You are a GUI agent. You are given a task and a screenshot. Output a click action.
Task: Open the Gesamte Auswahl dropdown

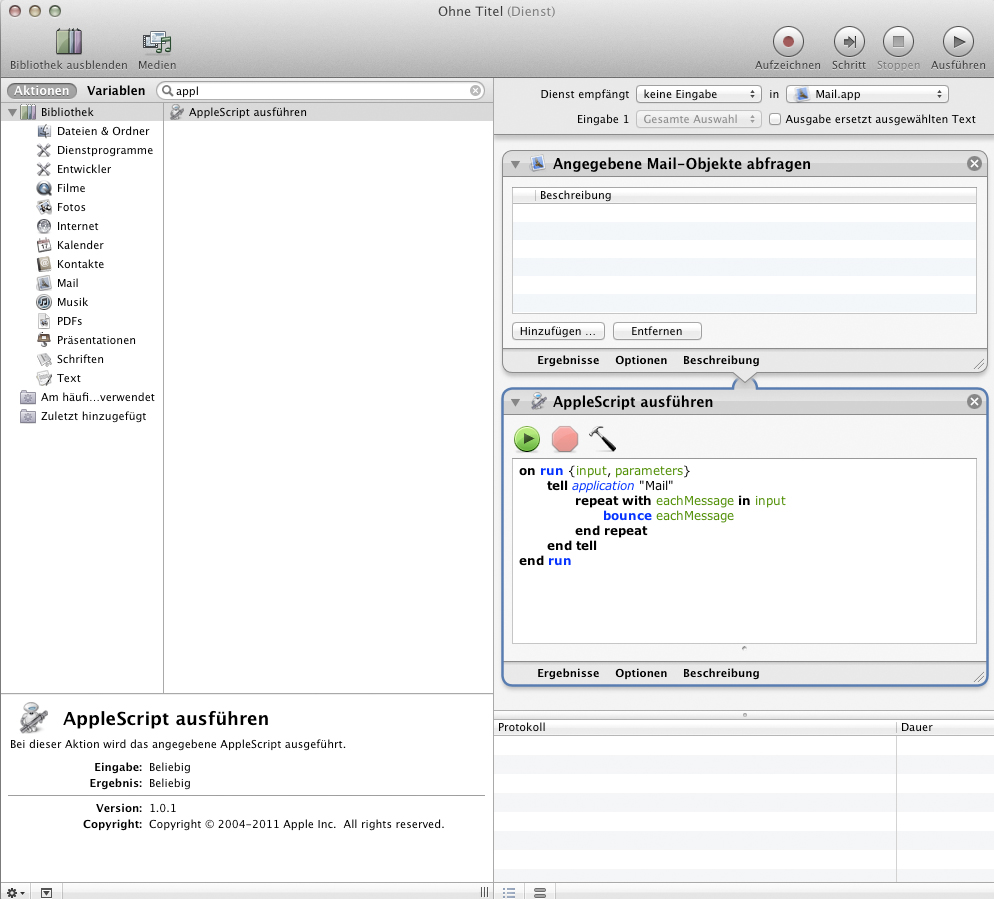point(698,119)
